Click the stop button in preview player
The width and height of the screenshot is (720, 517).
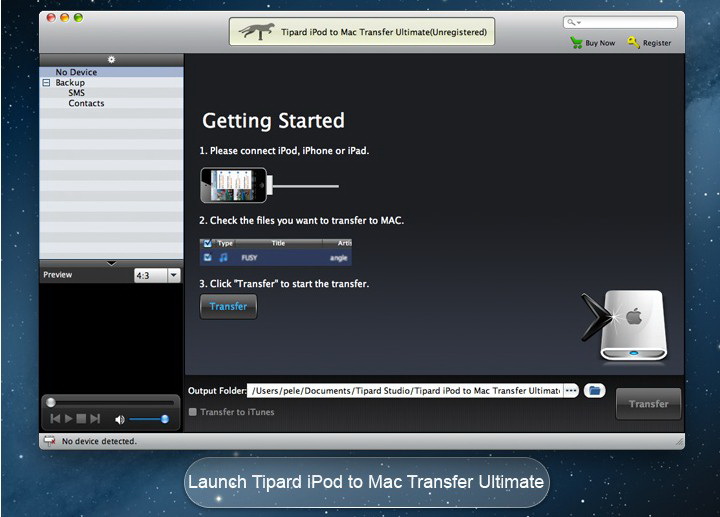tap(81, 419)
